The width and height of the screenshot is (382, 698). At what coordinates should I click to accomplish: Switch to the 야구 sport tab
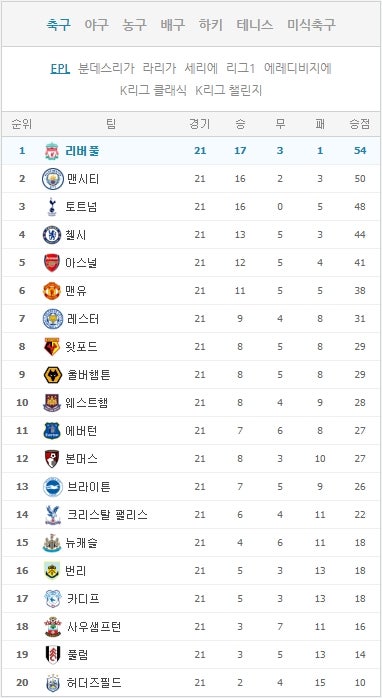click(97, 24)
